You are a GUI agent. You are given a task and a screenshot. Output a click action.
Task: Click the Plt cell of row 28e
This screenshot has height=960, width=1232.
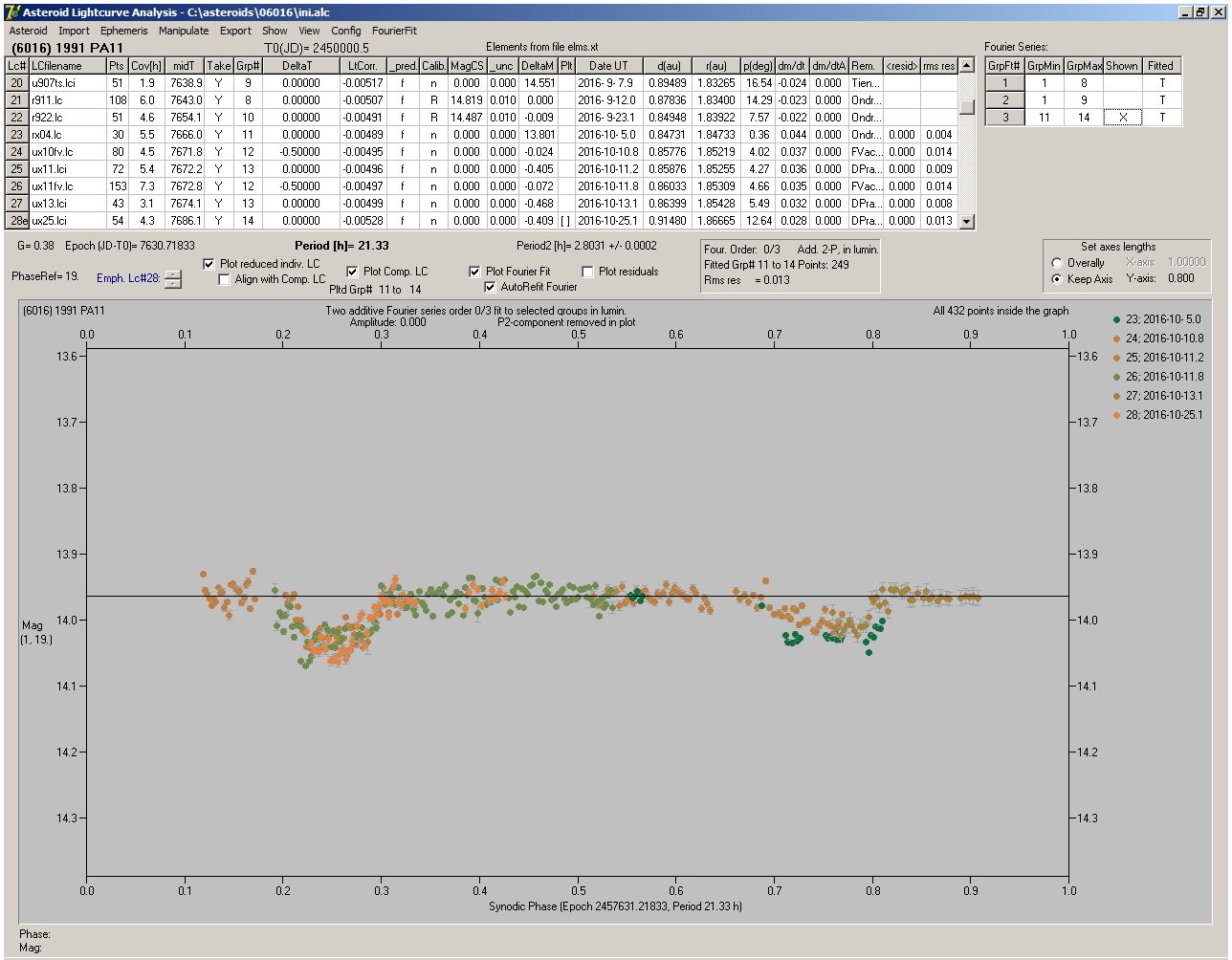click(566, 221)
